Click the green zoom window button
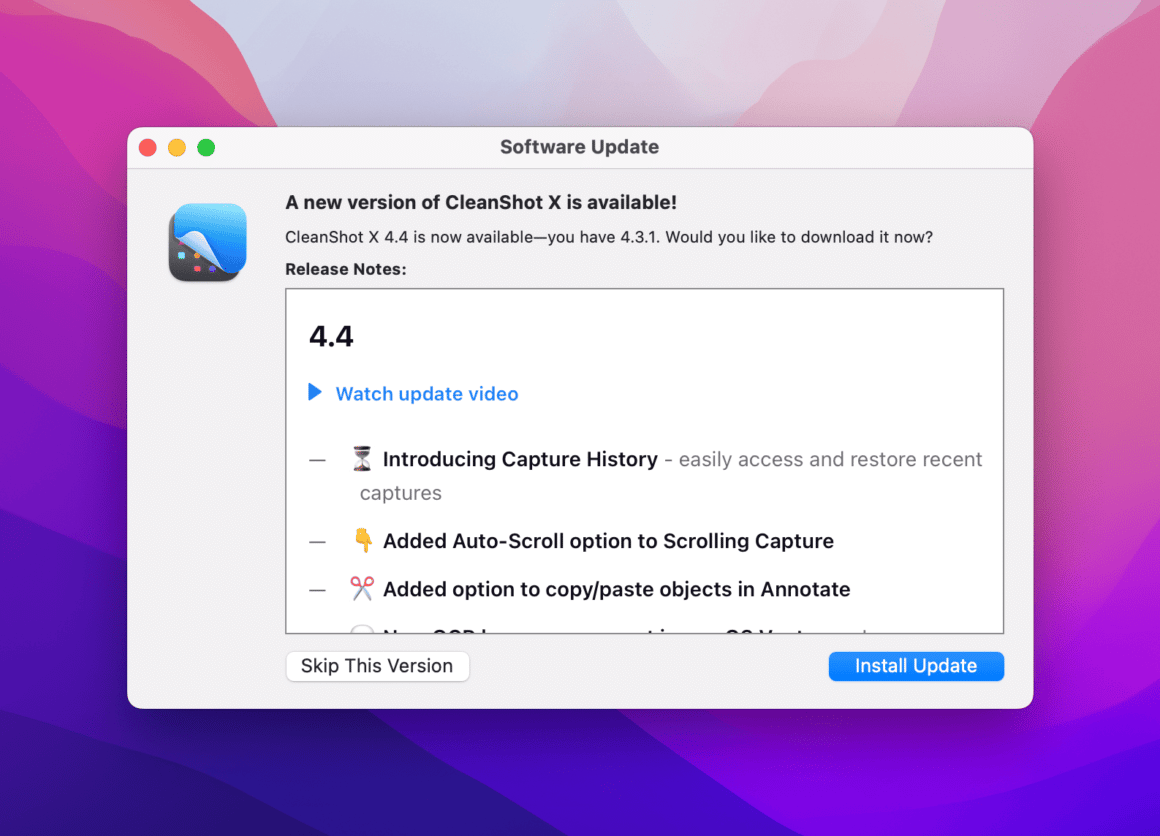The width and height of the screenshot is (1160, 836). (x=207, y=146)
